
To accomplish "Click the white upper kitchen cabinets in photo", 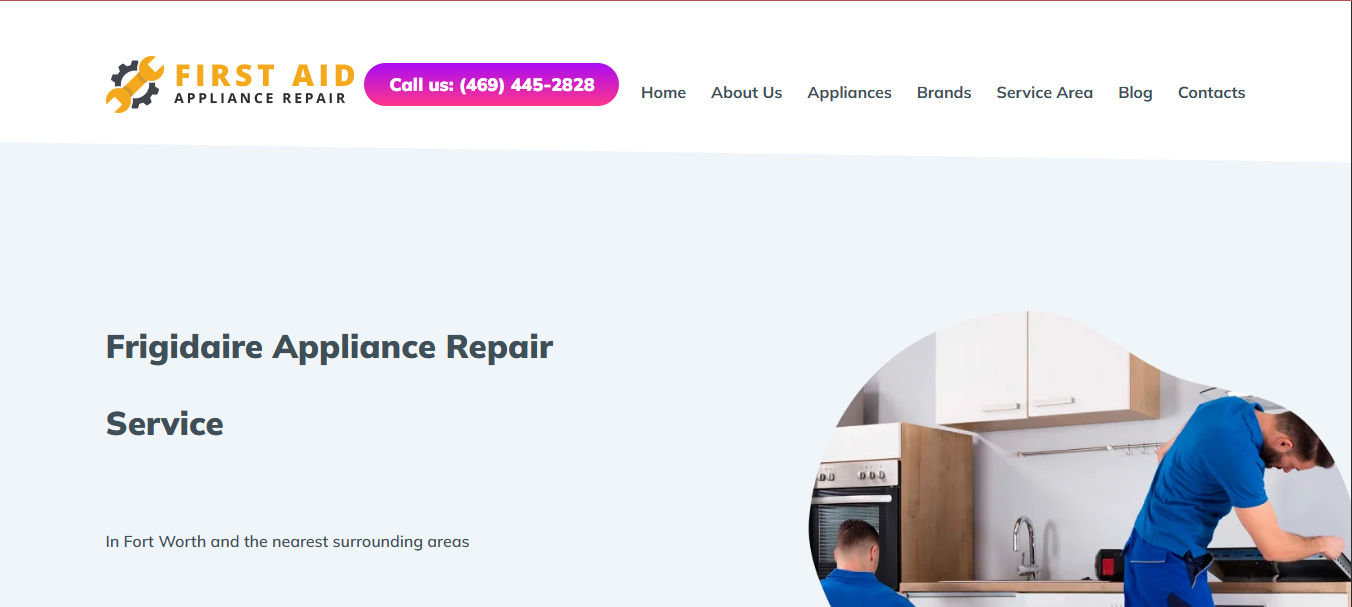I will click(1030, 370).
